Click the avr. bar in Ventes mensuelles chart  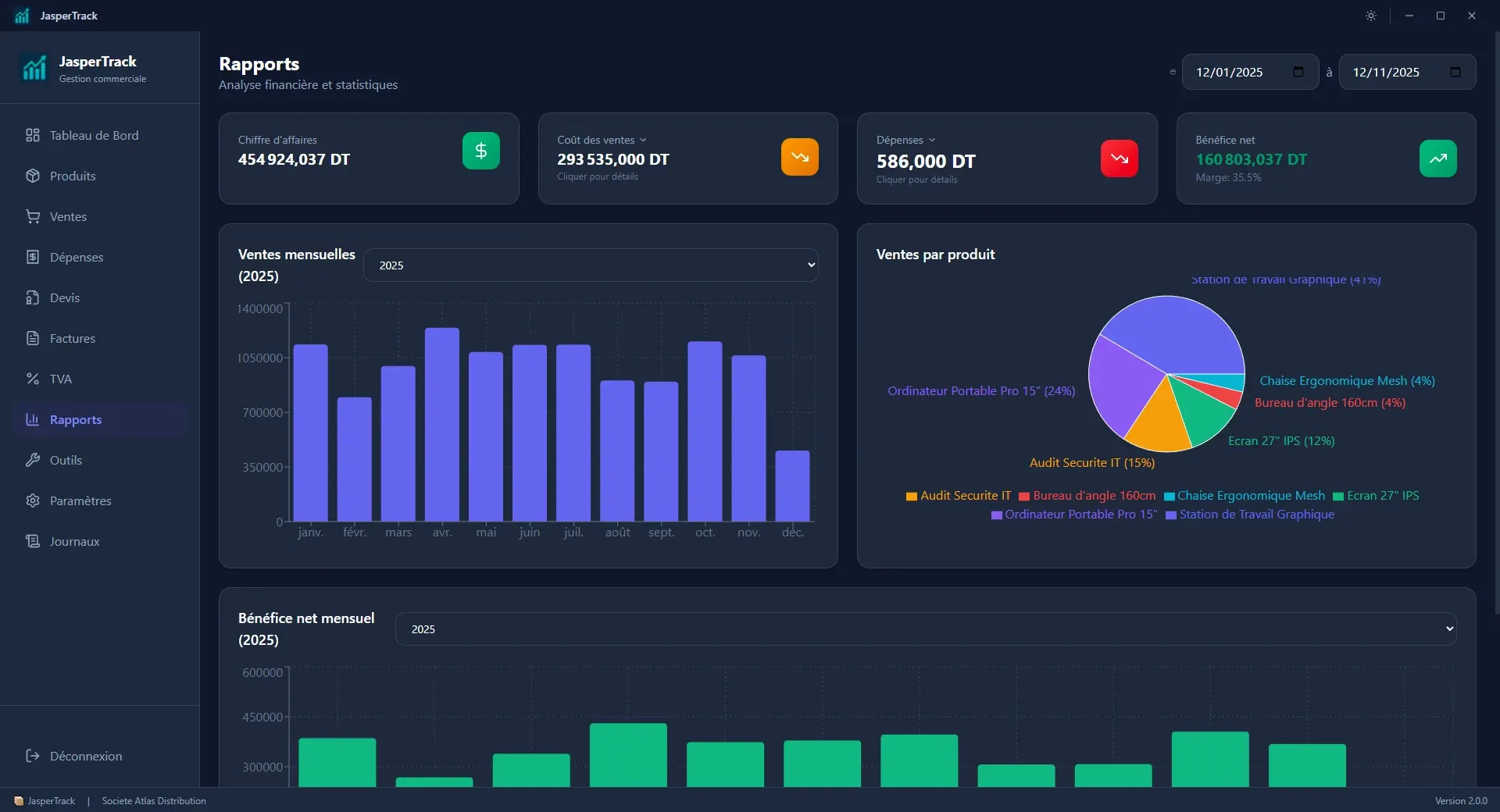[442, 425]
